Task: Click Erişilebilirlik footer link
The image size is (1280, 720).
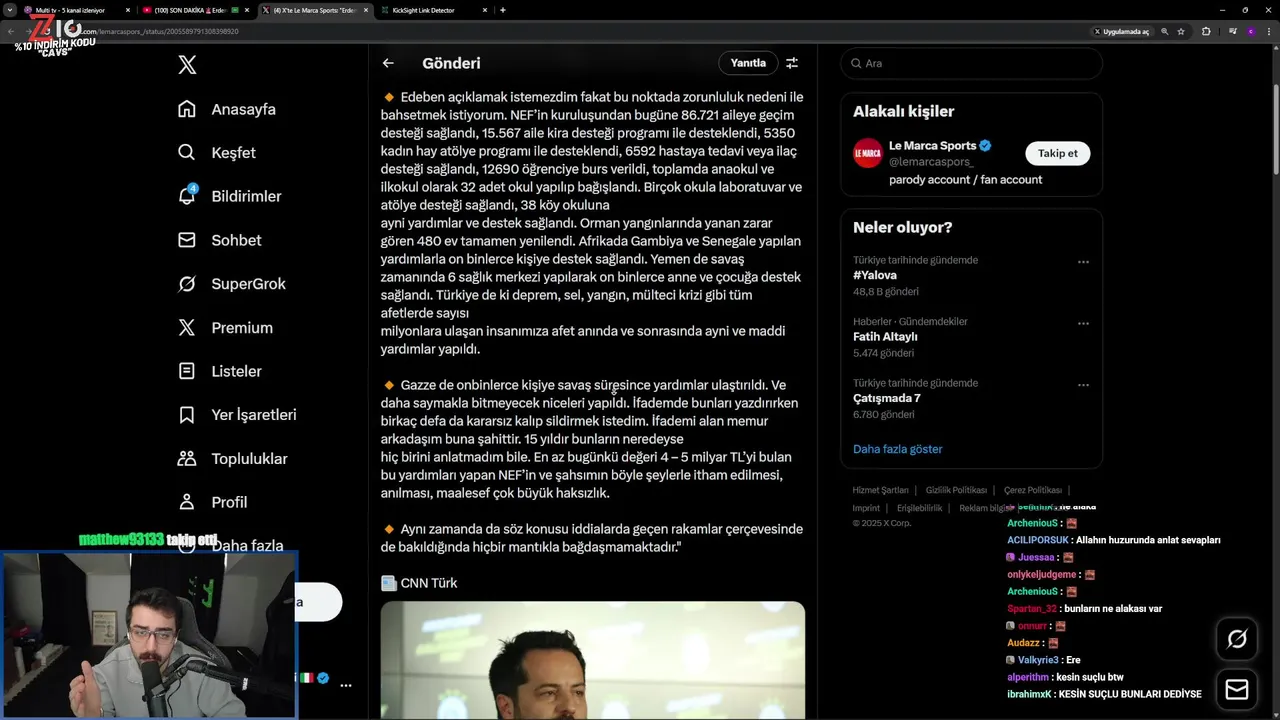Action: [x=918, y=508]
